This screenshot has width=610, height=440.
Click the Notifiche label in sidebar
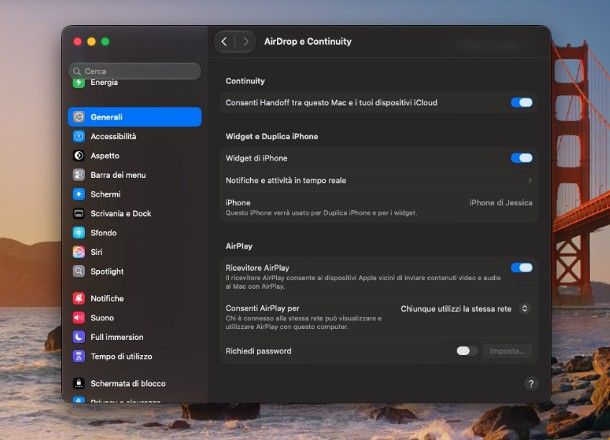point(107,298)
